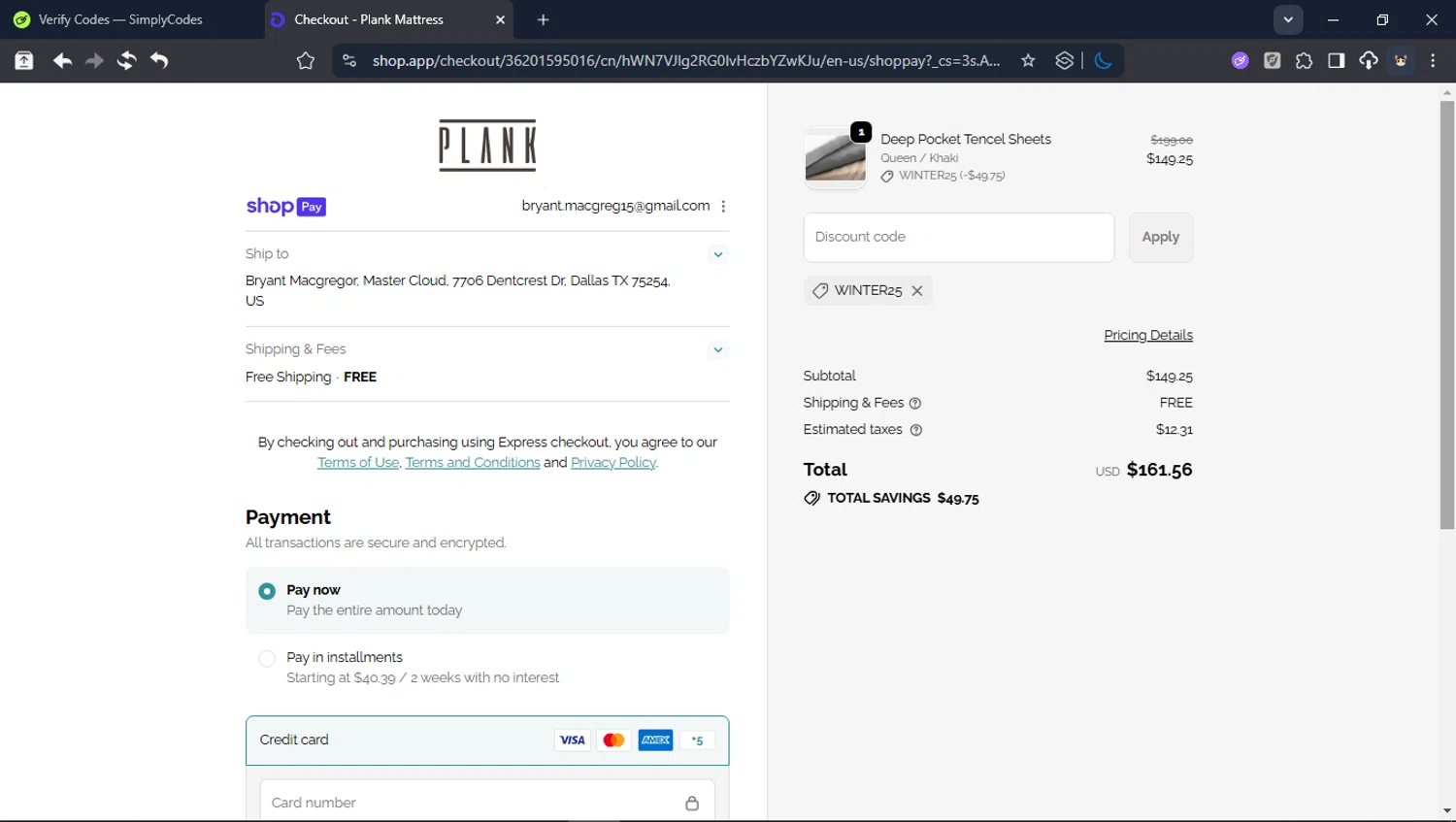Click the scrollbar down arrow
Viewport: 1456px width, 822px height.
click(x=1447, y=811)
